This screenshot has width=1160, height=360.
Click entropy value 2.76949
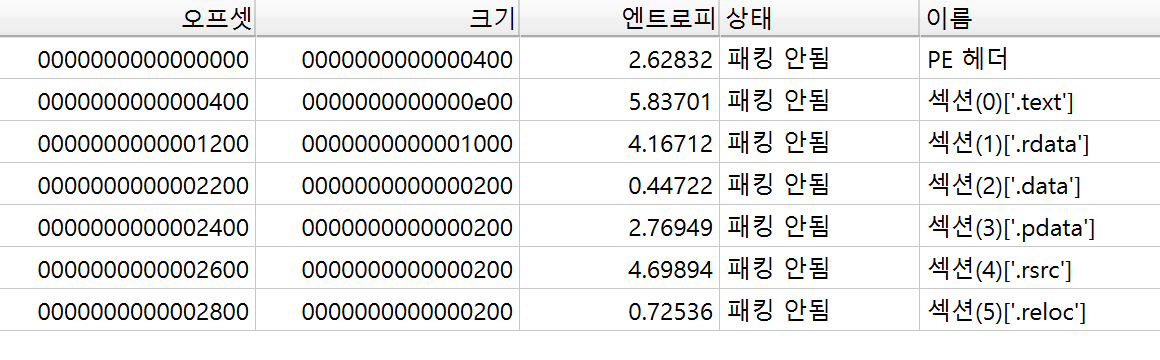[670, 228]
